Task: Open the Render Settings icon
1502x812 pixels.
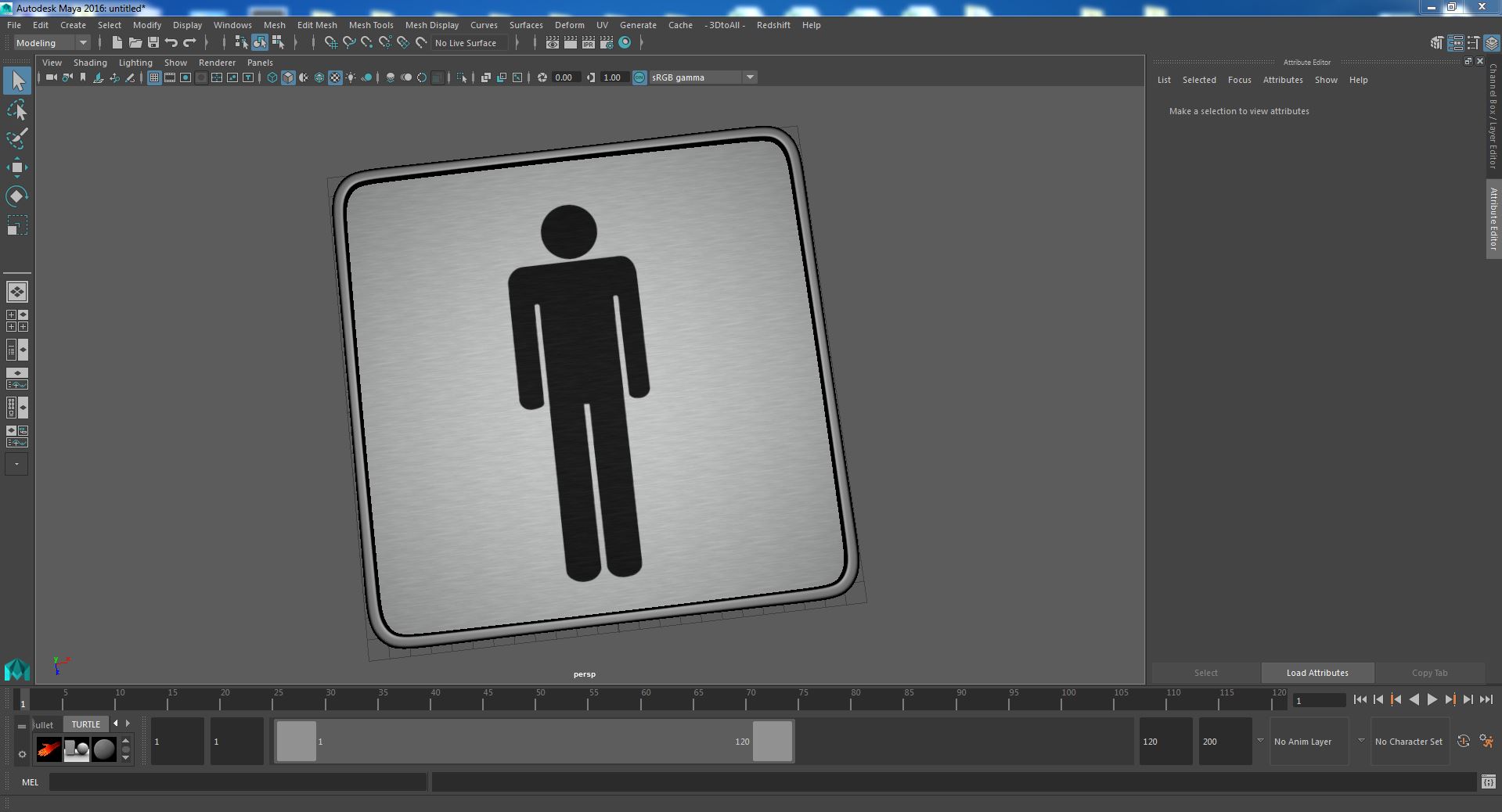Action: point(606,43)
